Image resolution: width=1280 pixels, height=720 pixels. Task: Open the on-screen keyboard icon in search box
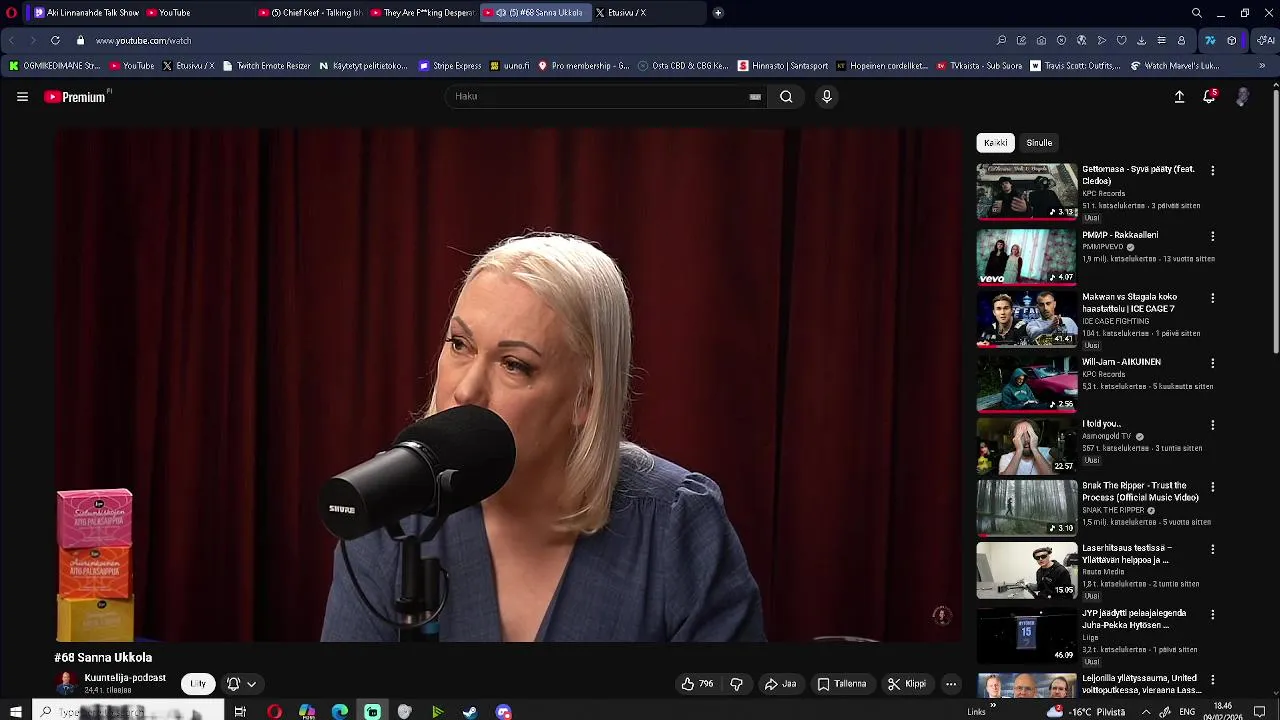[755, 97]
